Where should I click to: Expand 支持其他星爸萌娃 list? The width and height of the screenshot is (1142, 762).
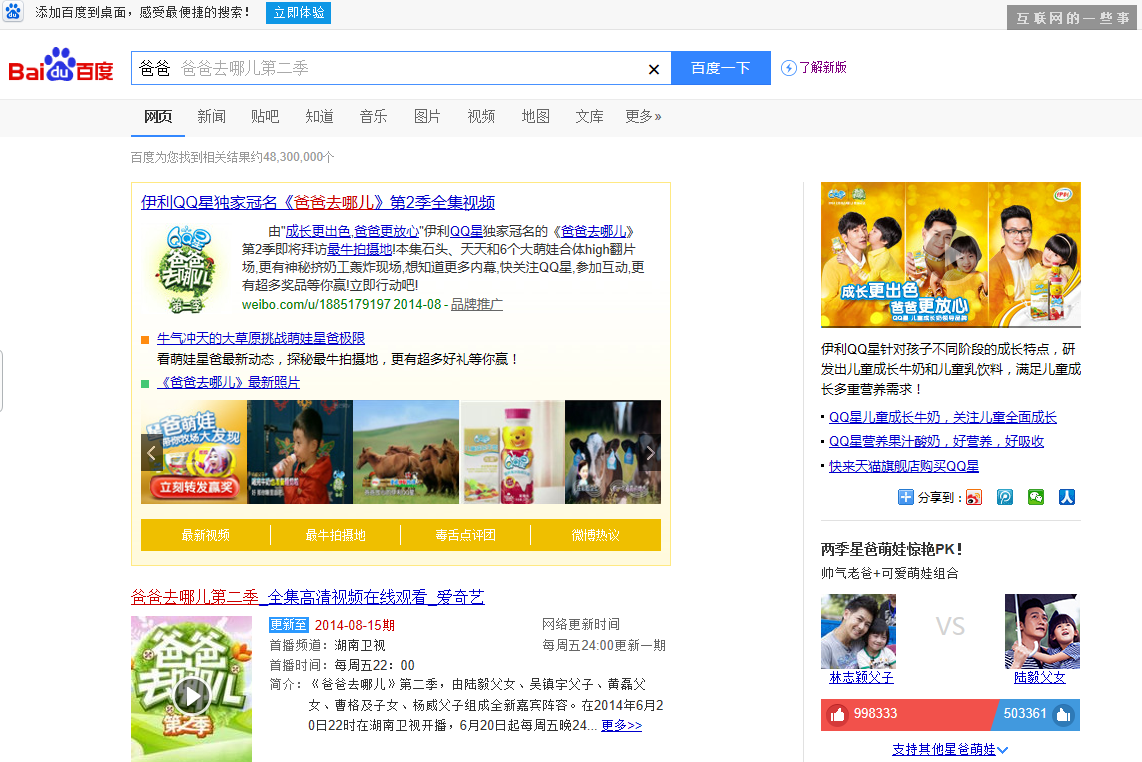click(x=950, y=749)
